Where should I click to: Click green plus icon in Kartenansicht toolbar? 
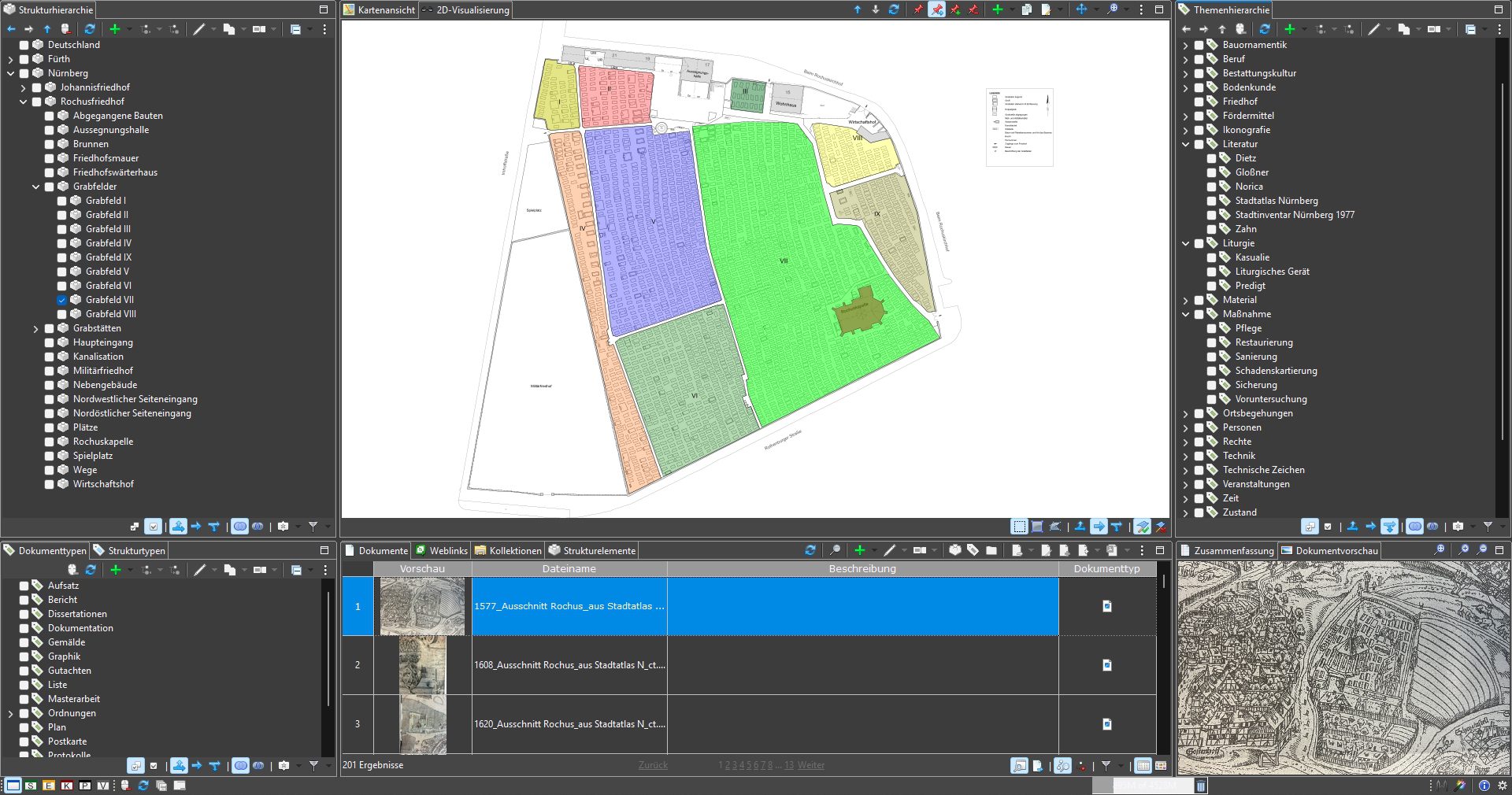click(x=997, y=9)
